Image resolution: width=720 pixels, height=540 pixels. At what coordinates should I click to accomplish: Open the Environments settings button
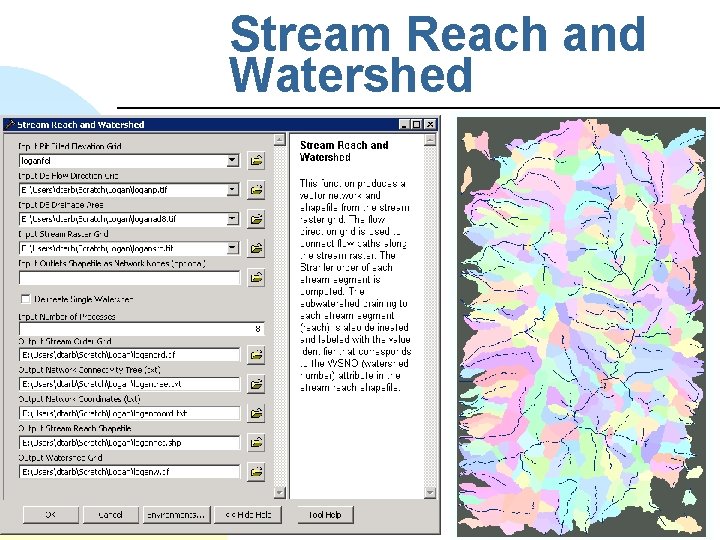click(176, 515)
